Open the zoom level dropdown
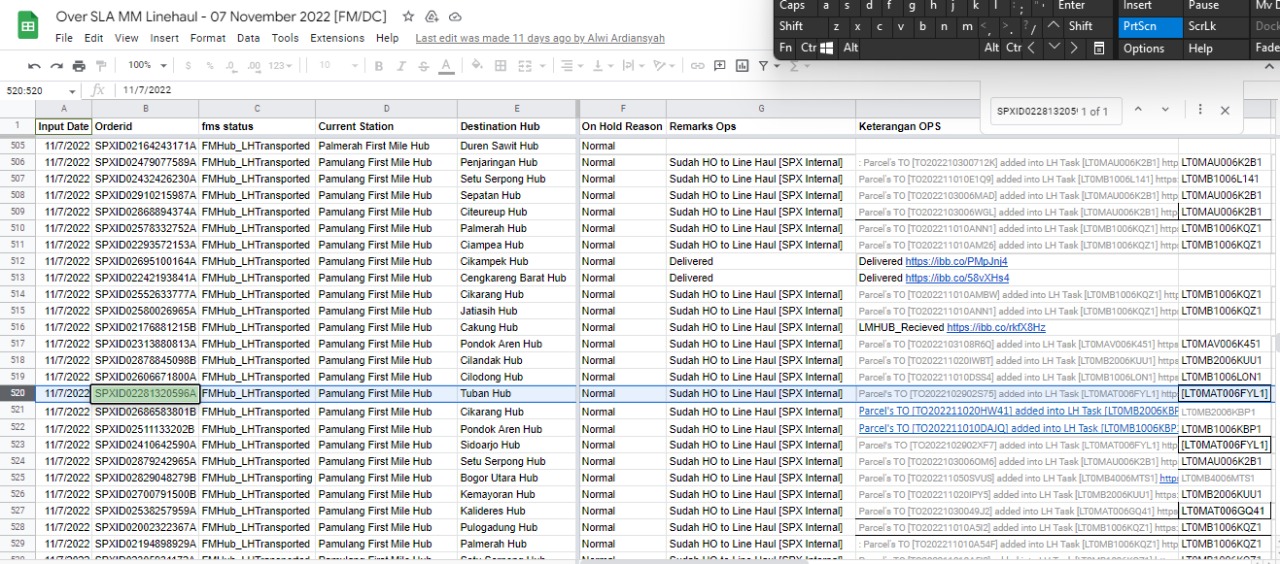Screen dimensions: 1280x564 click(x=146, y=66)
